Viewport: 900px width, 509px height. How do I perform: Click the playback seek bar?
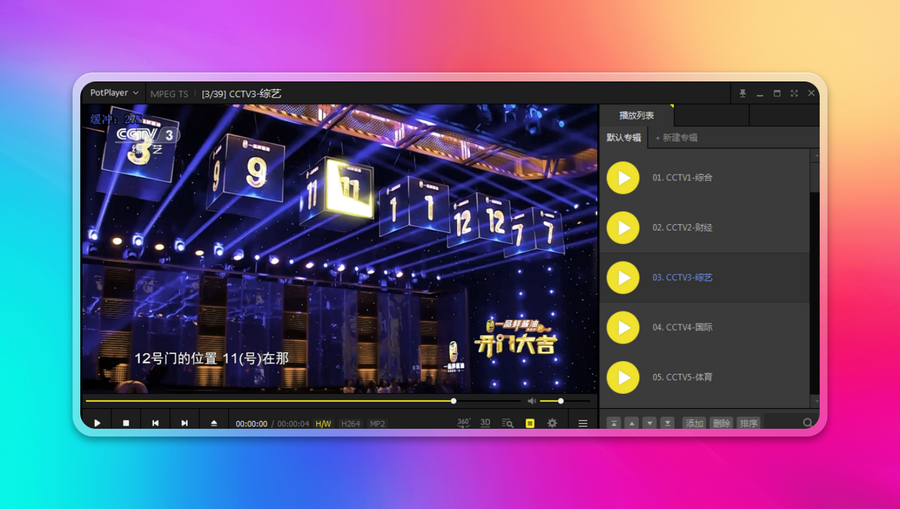tap(270, 401)
